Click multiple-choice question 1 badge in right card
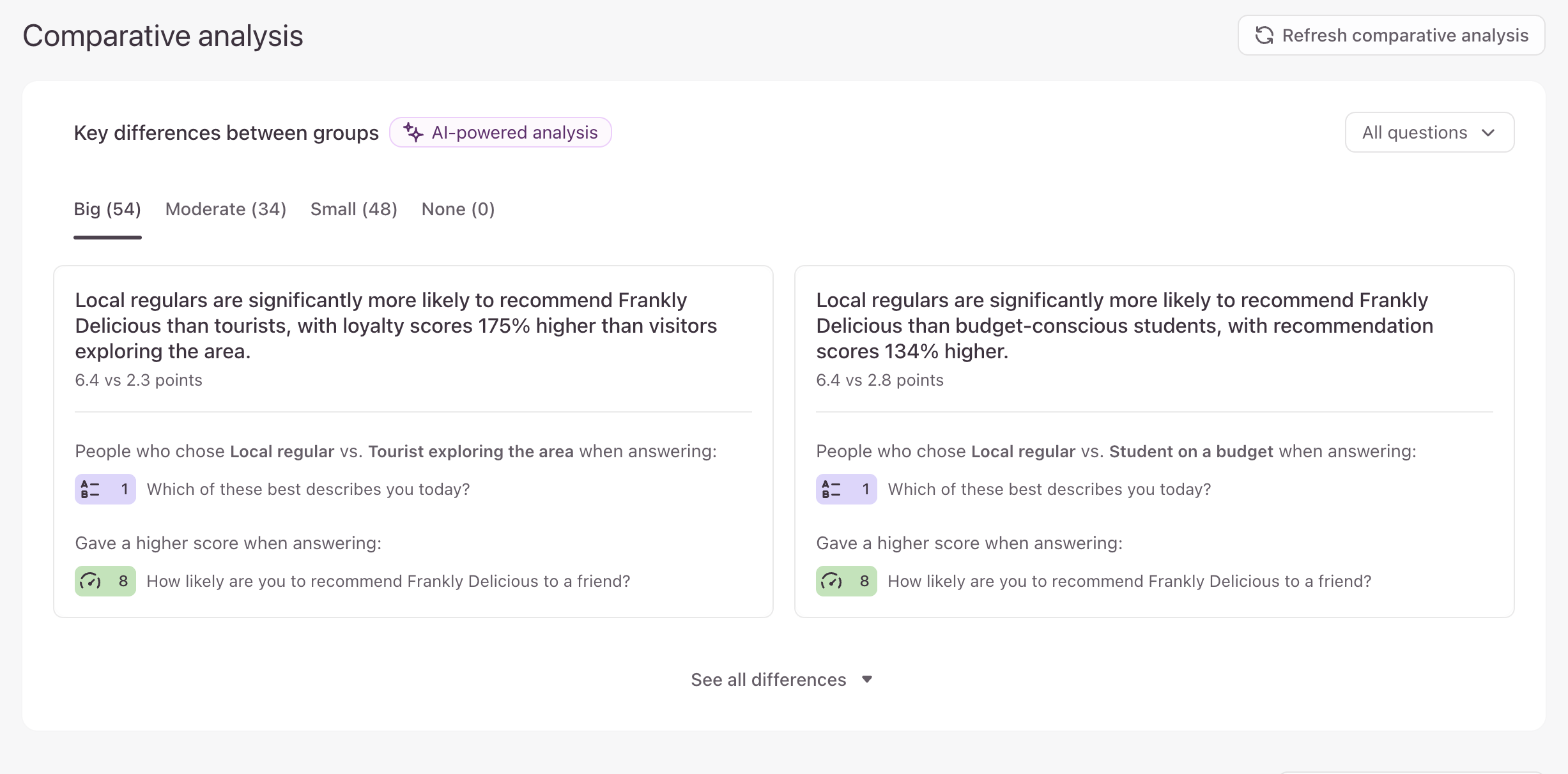This screenshot has width=1568, height=774. 847,489
